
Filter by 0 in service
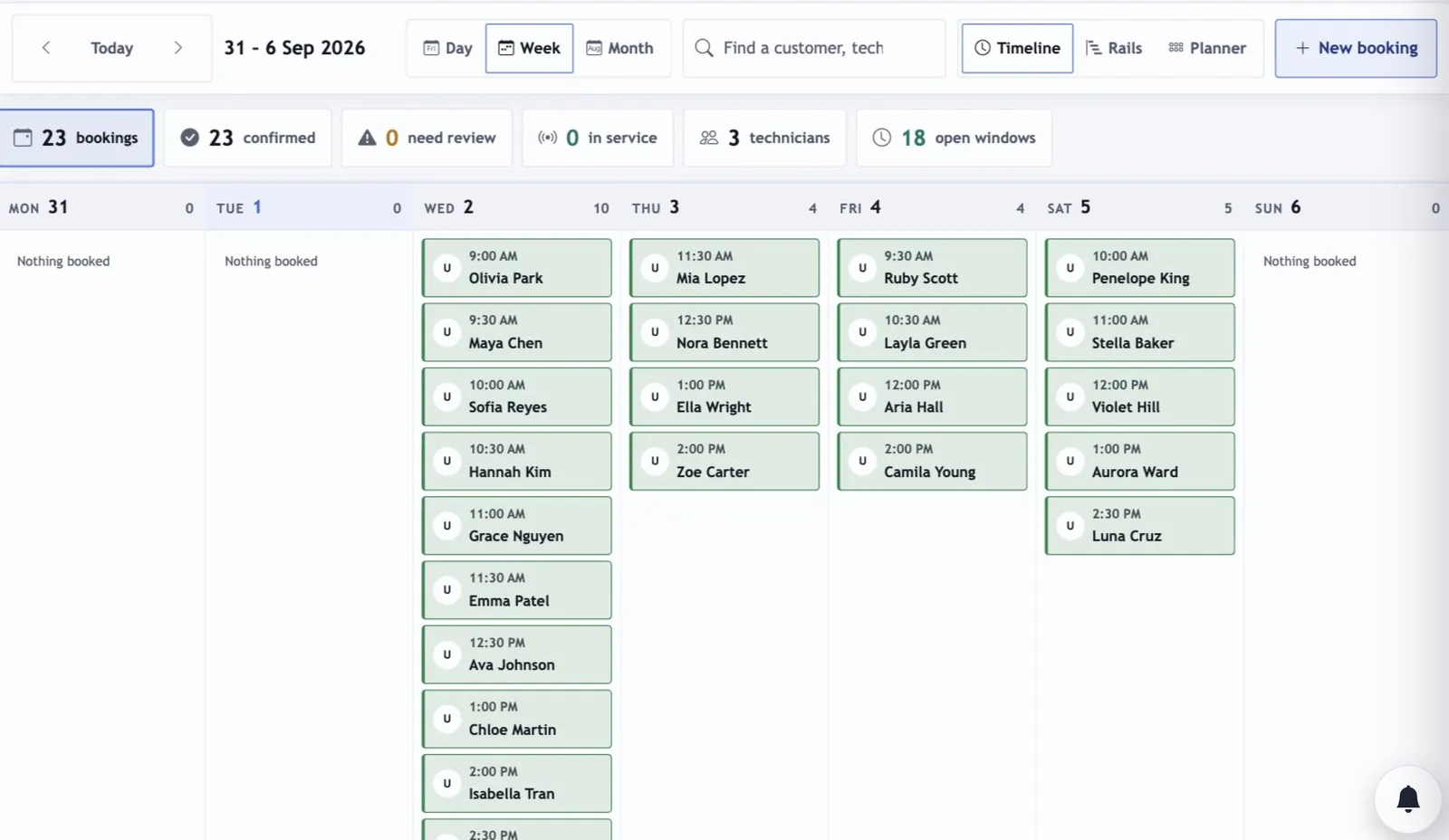point(598,138)
